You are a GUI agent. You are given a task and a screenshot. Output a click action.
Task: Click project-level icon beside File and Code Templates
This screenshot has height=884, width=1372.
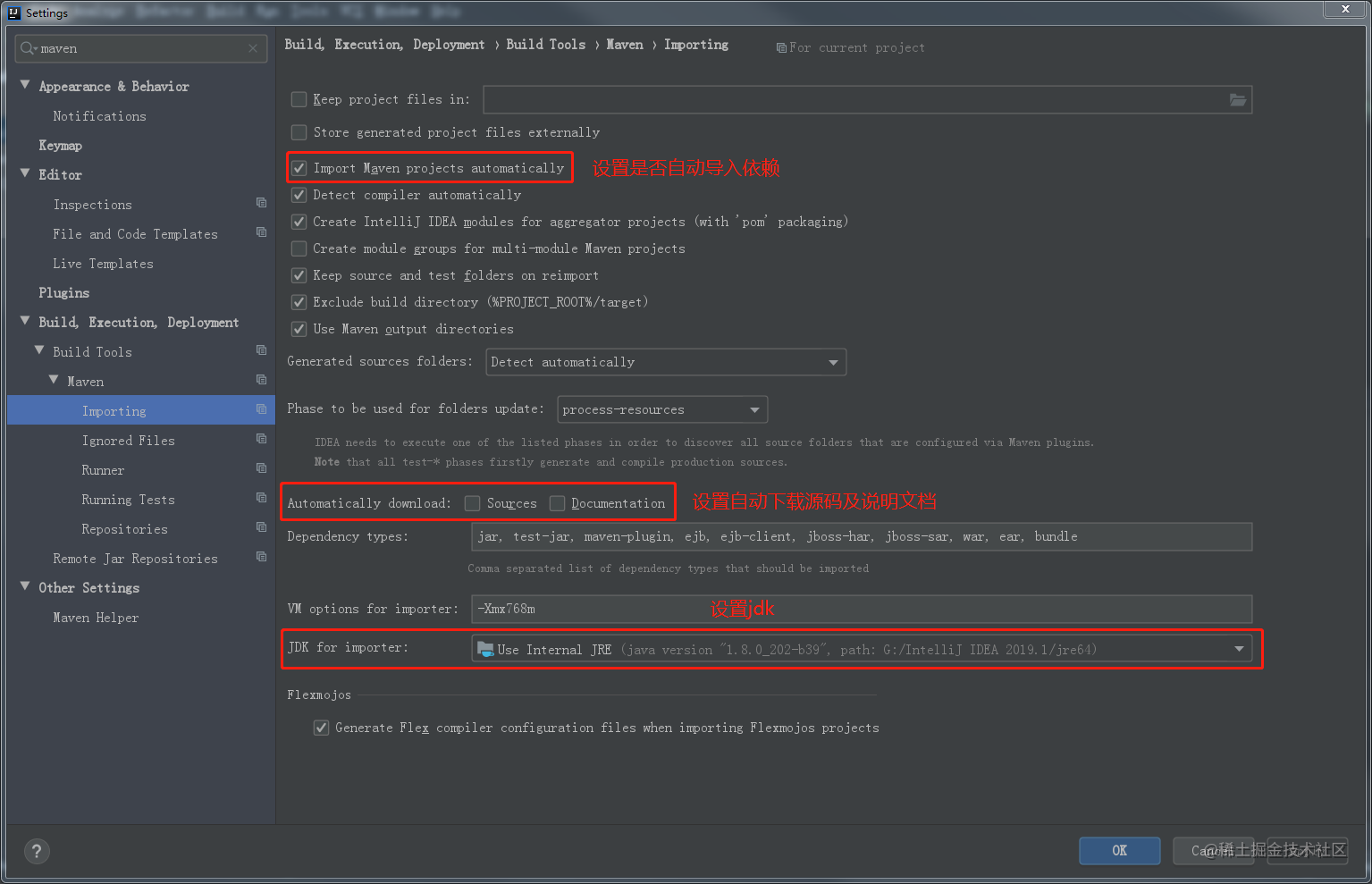[261, 232]
